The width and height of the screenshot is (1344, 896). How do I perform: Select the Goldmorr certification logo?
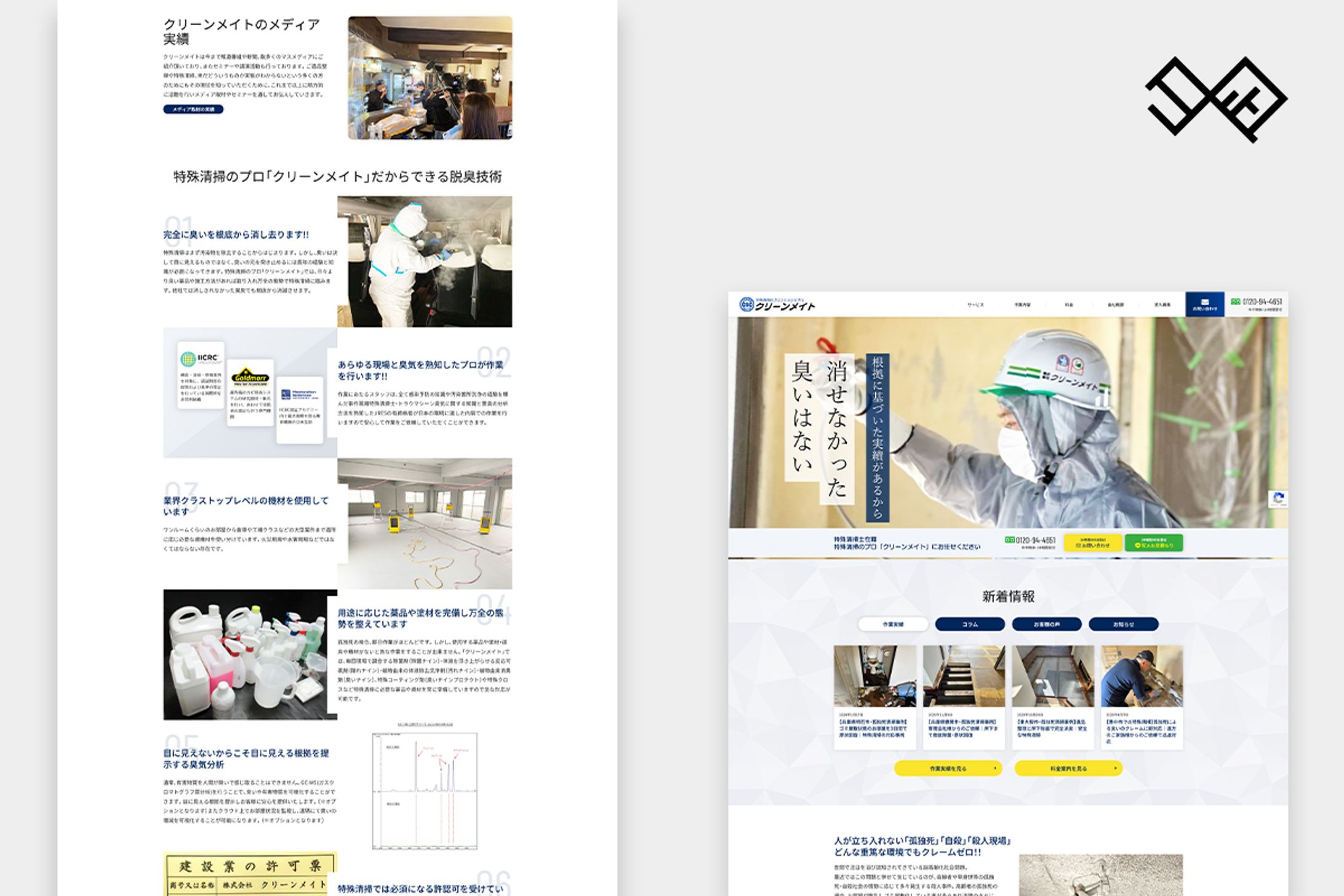[x=250, y=377]
